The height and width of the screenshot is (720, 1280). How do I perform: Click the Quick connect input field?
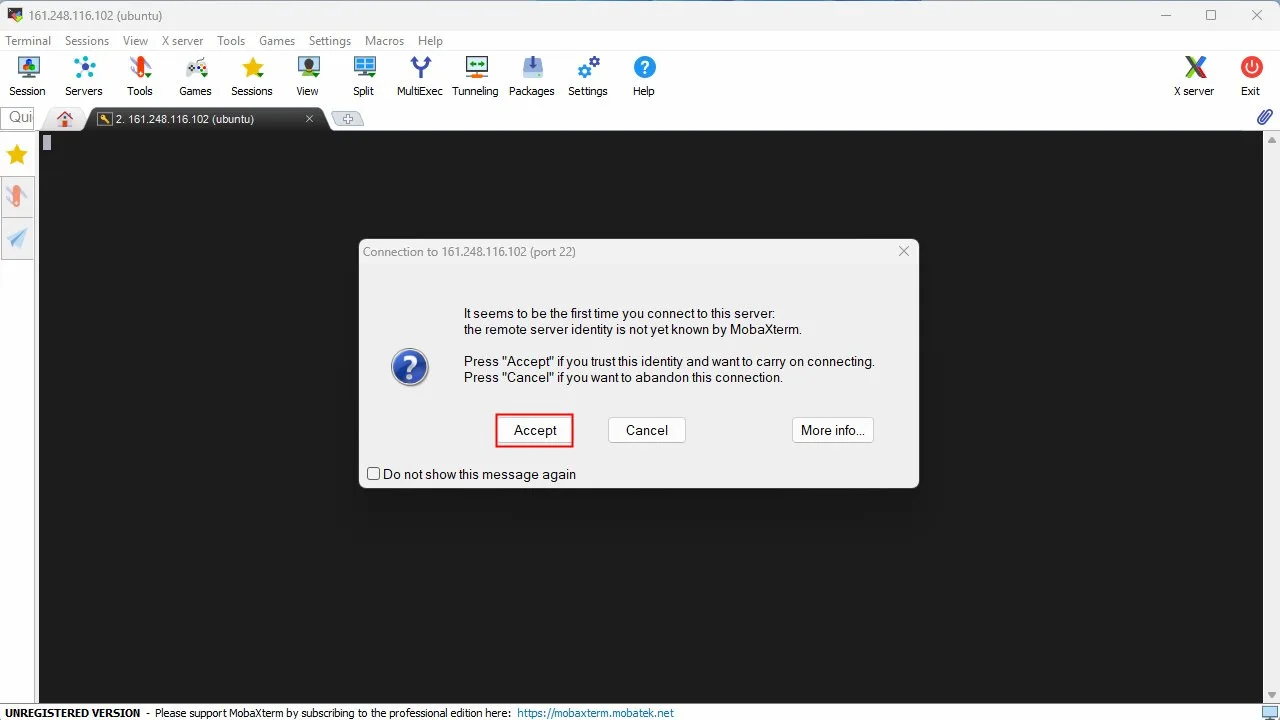(x=18, y=118)
